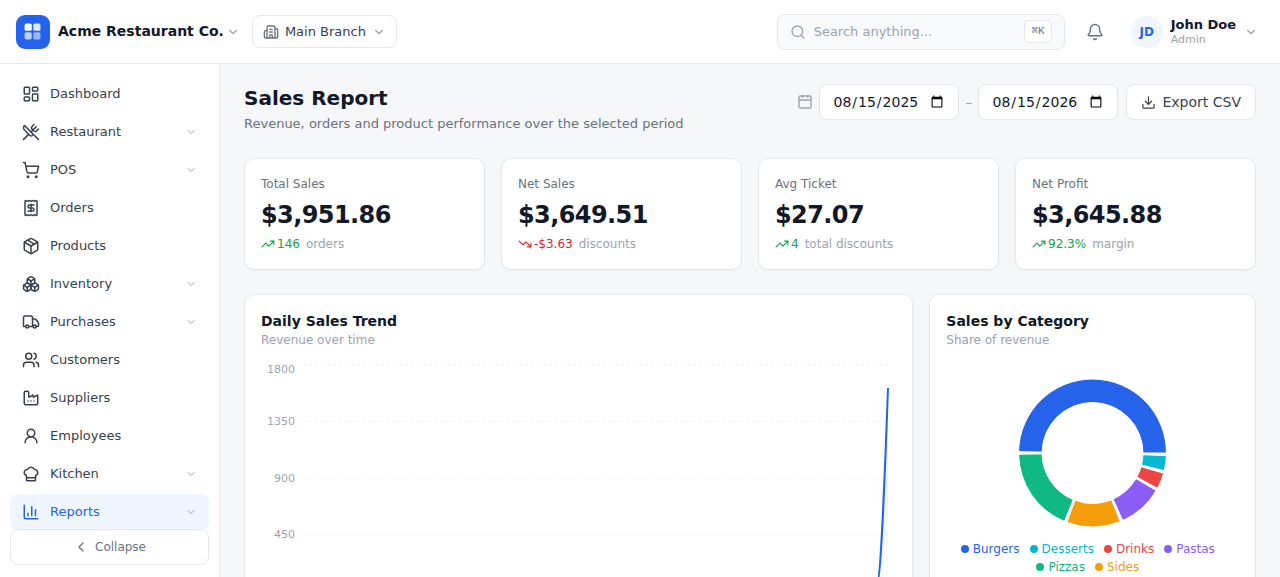Click the Search anything field
This screenshot has width=1280, height=577.
[x=920, y=32]
